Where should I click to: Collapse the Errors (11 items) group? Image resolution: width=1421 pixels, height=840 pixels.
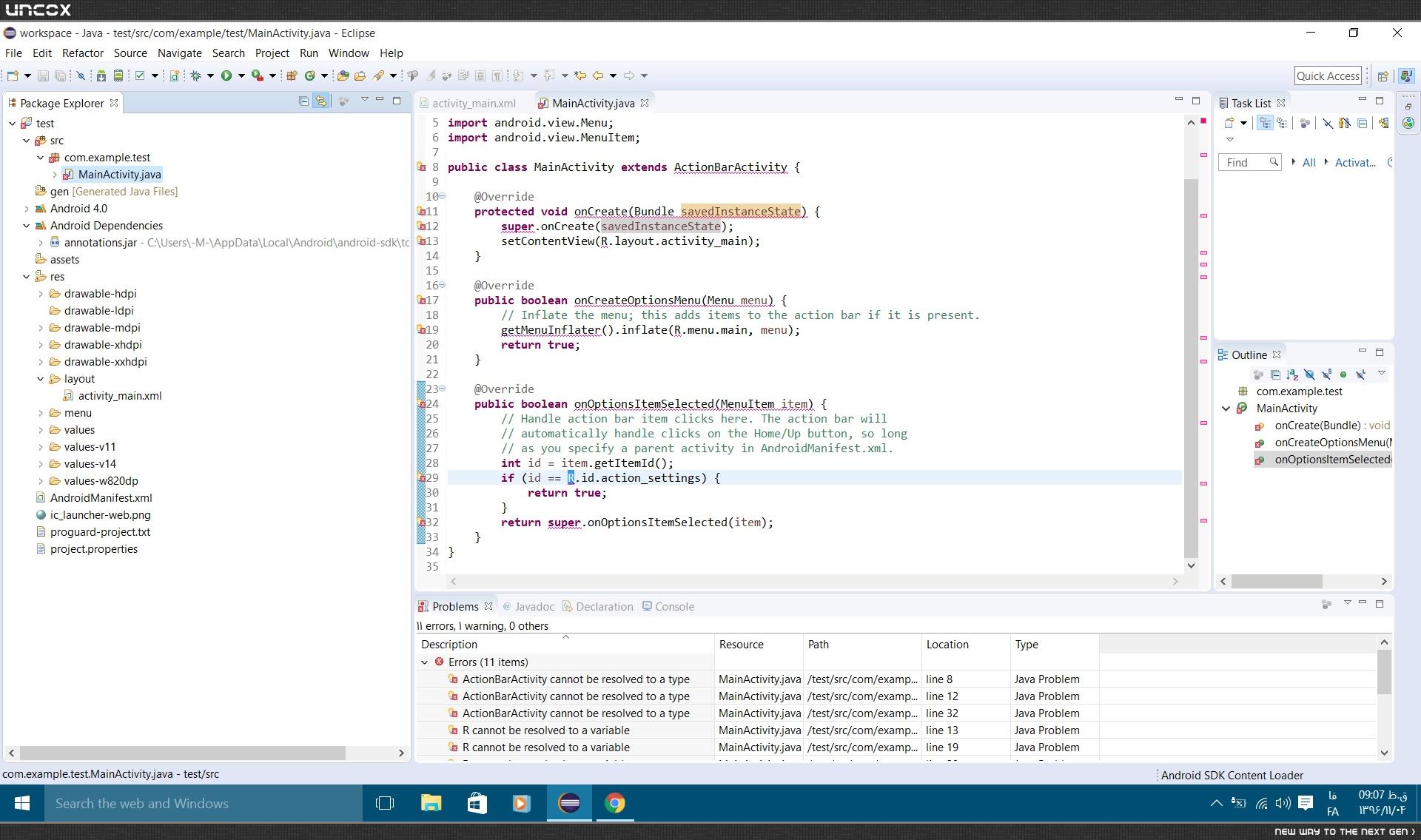click(x=424, y=662)
